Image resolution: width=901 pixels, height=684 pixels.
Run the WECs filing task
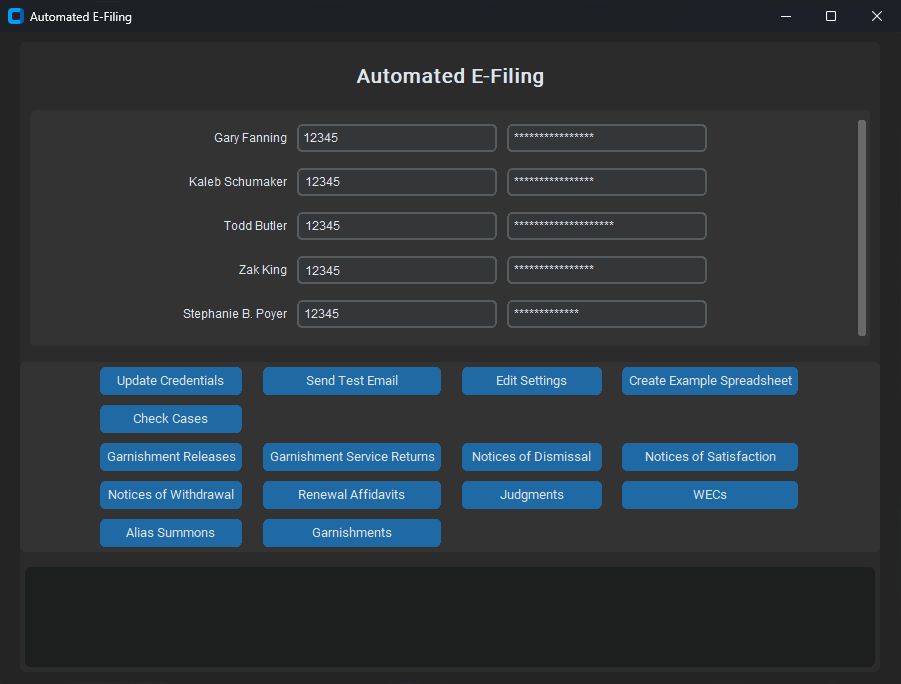(x=709, y=495)
